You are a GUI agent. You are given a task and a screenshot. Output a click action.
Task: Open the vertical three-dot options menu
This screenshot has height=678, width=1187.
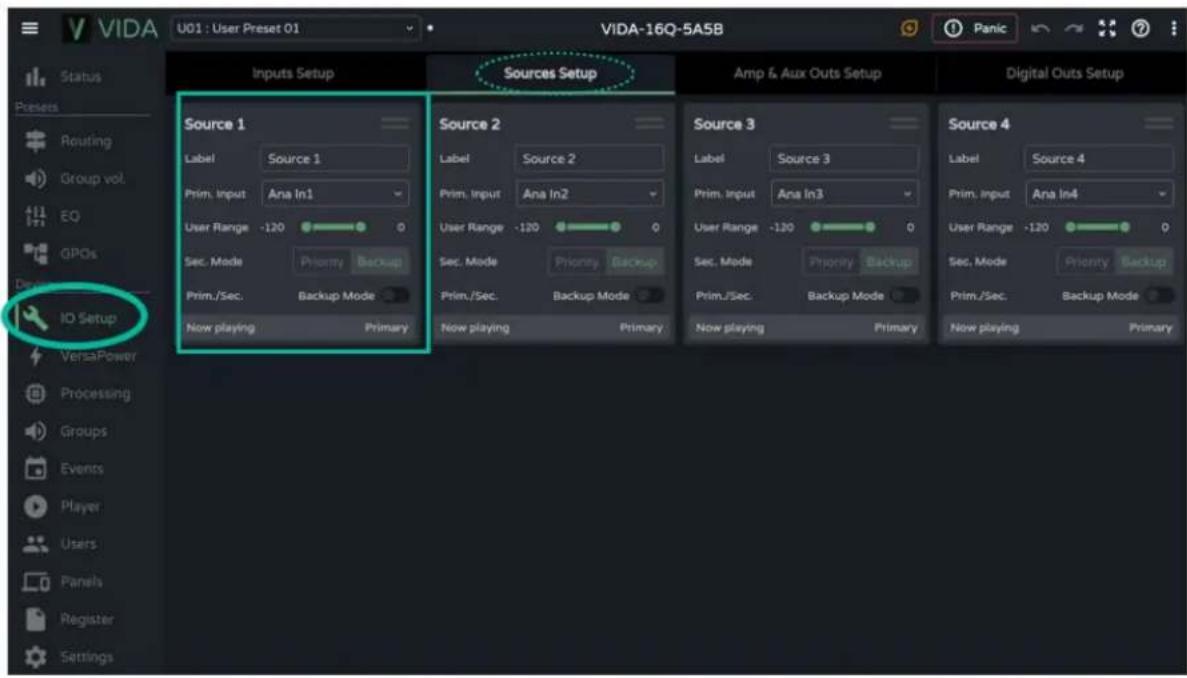1173,29
